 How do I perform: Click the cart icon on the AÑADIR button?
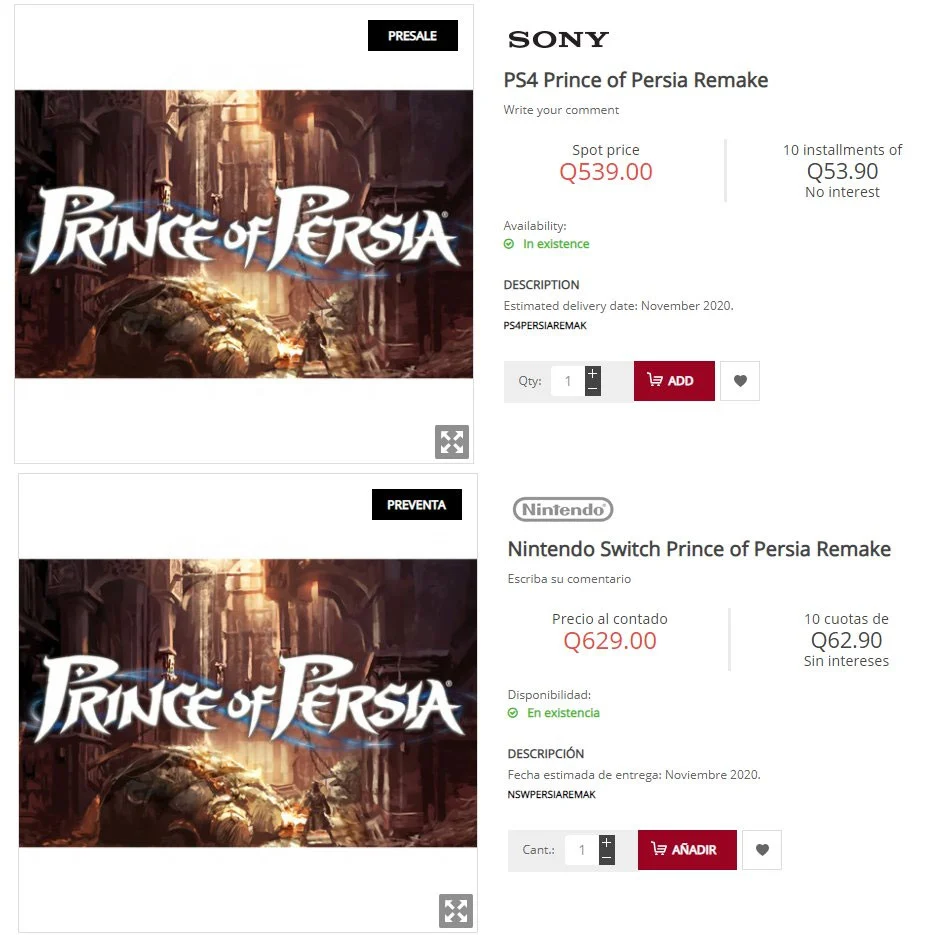click(x=661, y=849)
